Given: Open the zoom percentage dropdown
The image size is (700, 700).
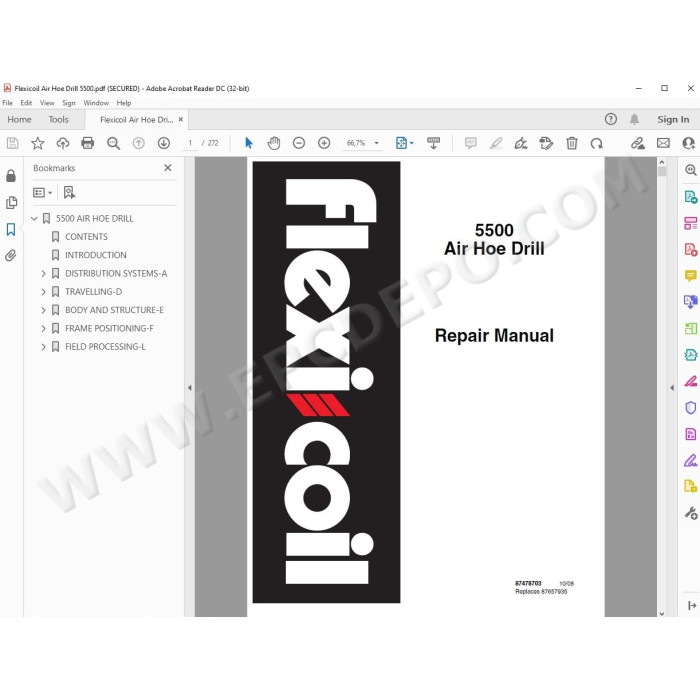Looking at the screenshot, I should 377,143.
